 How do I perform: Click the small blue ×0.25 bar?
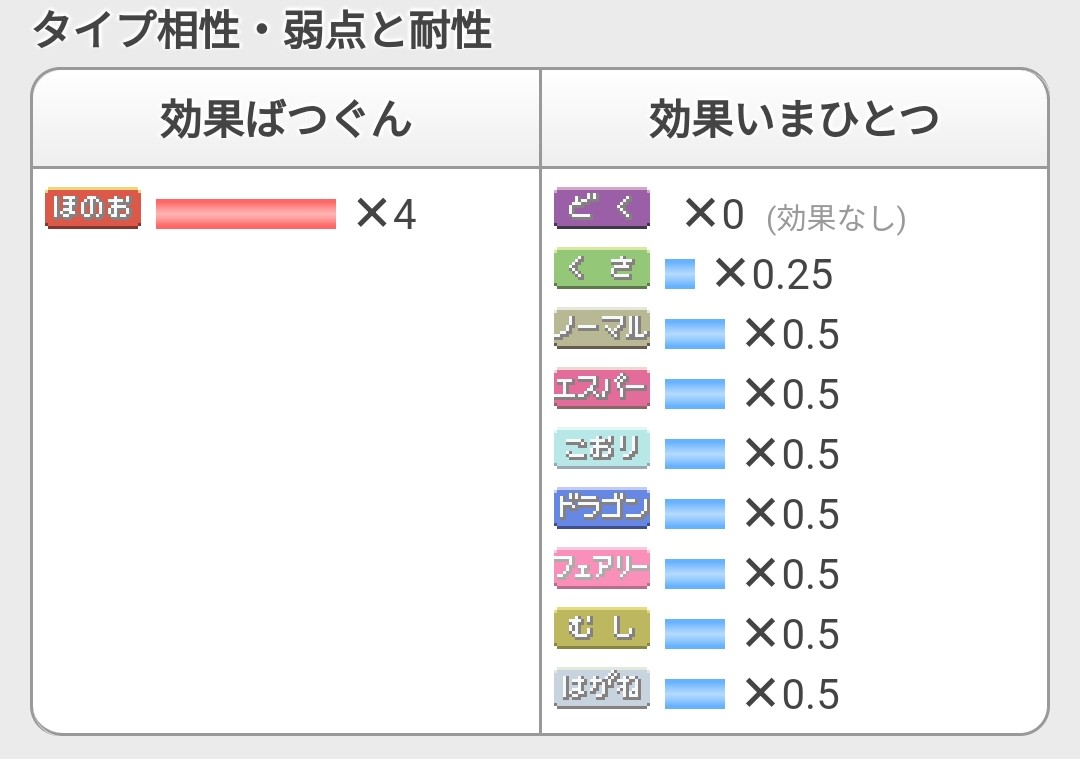(680, 273)
